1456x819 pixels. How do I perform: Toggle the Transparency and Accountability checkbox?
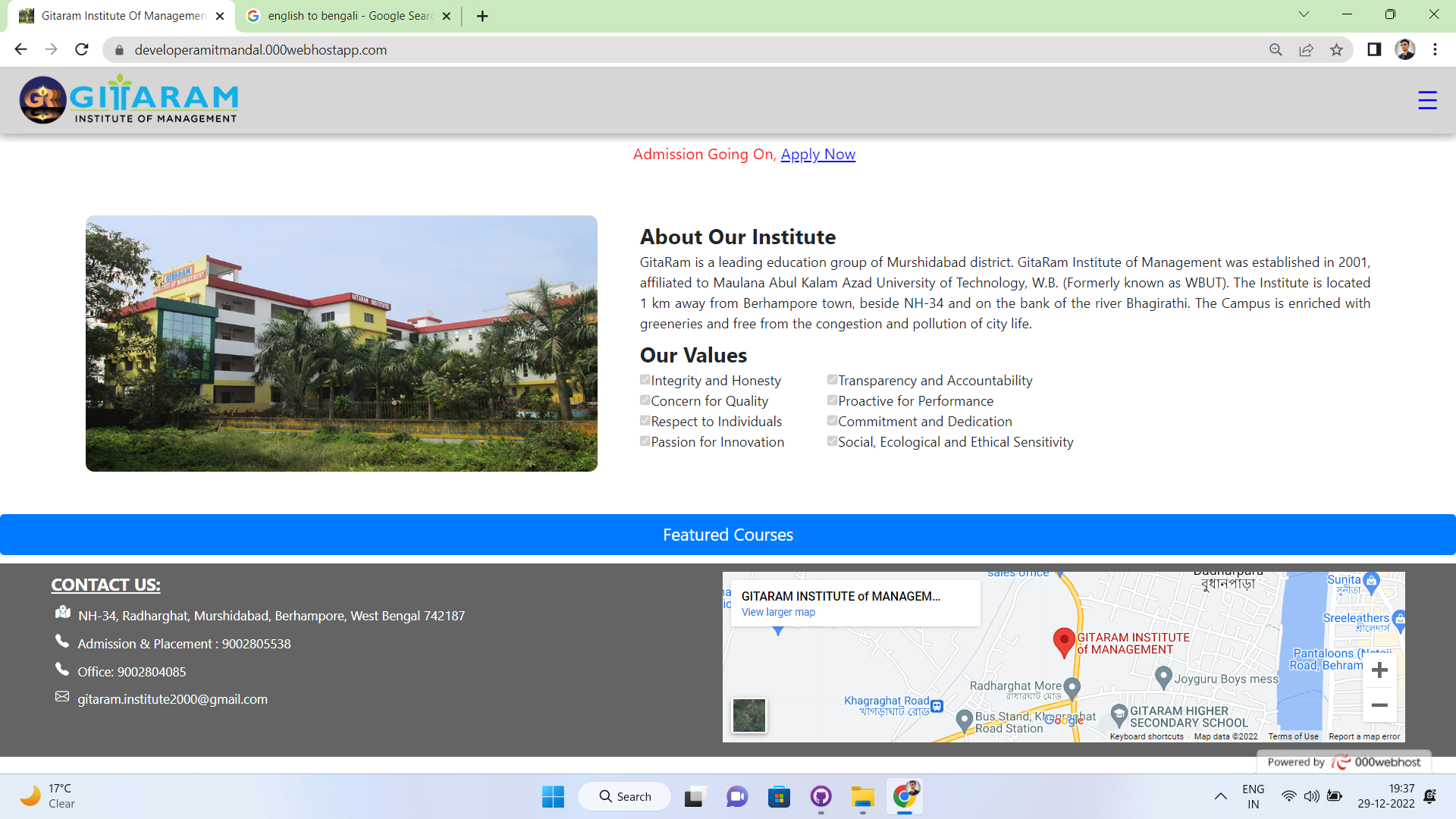(833, 379)
